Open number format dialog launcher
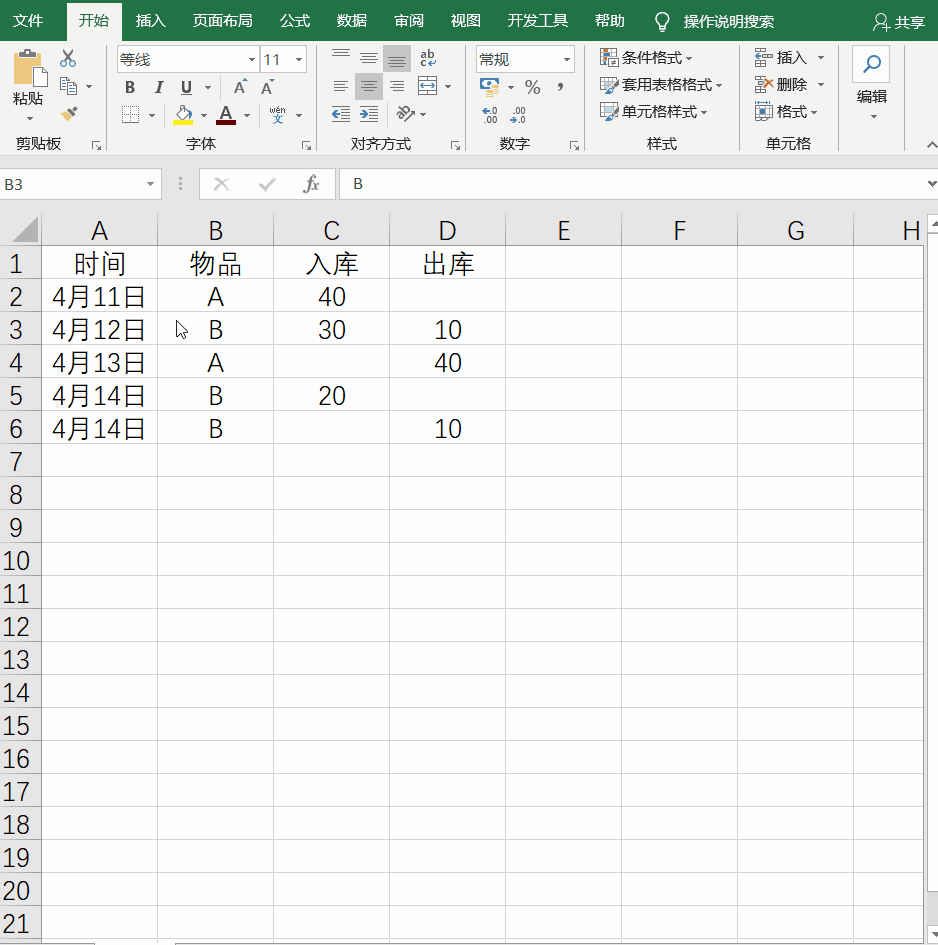 point(574,145)
